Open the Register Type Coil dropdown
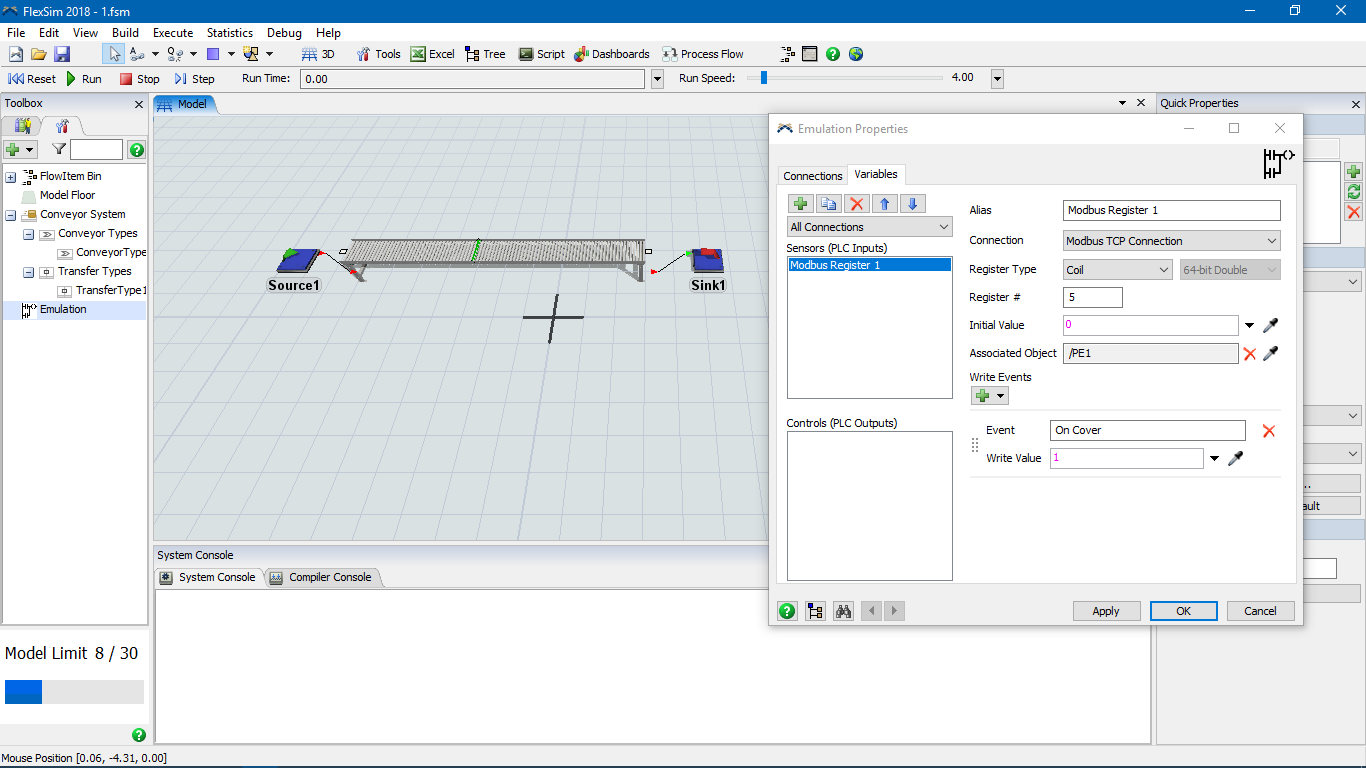Screen dimensions: 1366x768 1118,270
